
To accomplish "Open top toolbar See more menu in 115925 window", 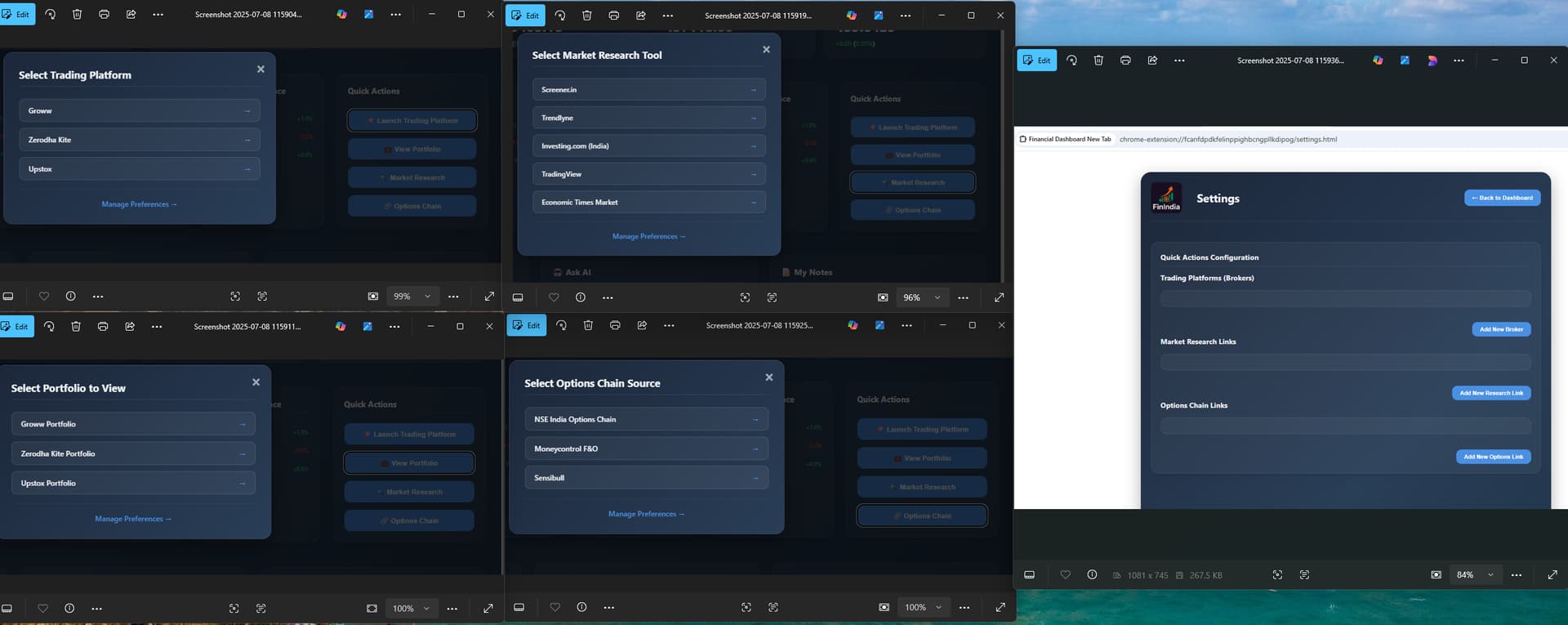I will point(669,325).
